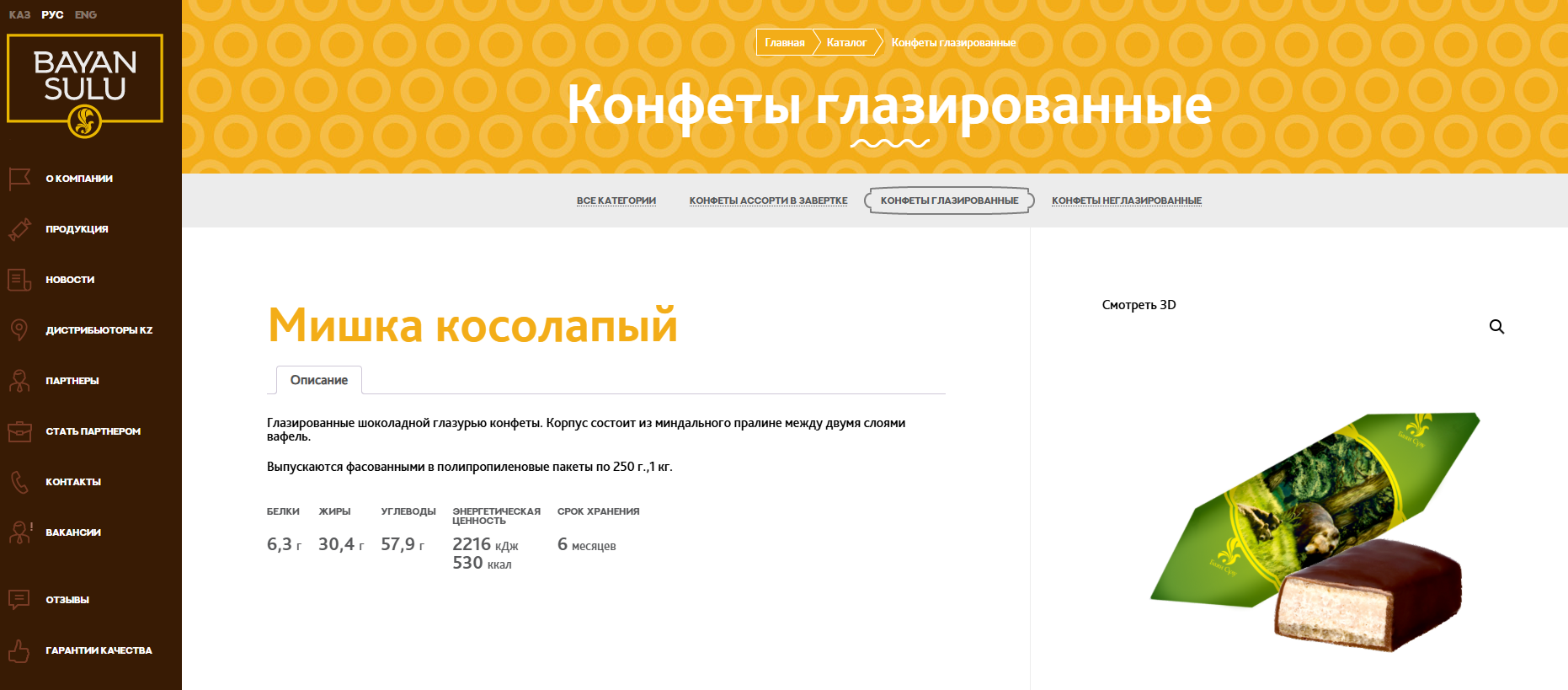Switch site language to РУС
The height and width of the screenshot is (690, 1568).
click(52, 14)
